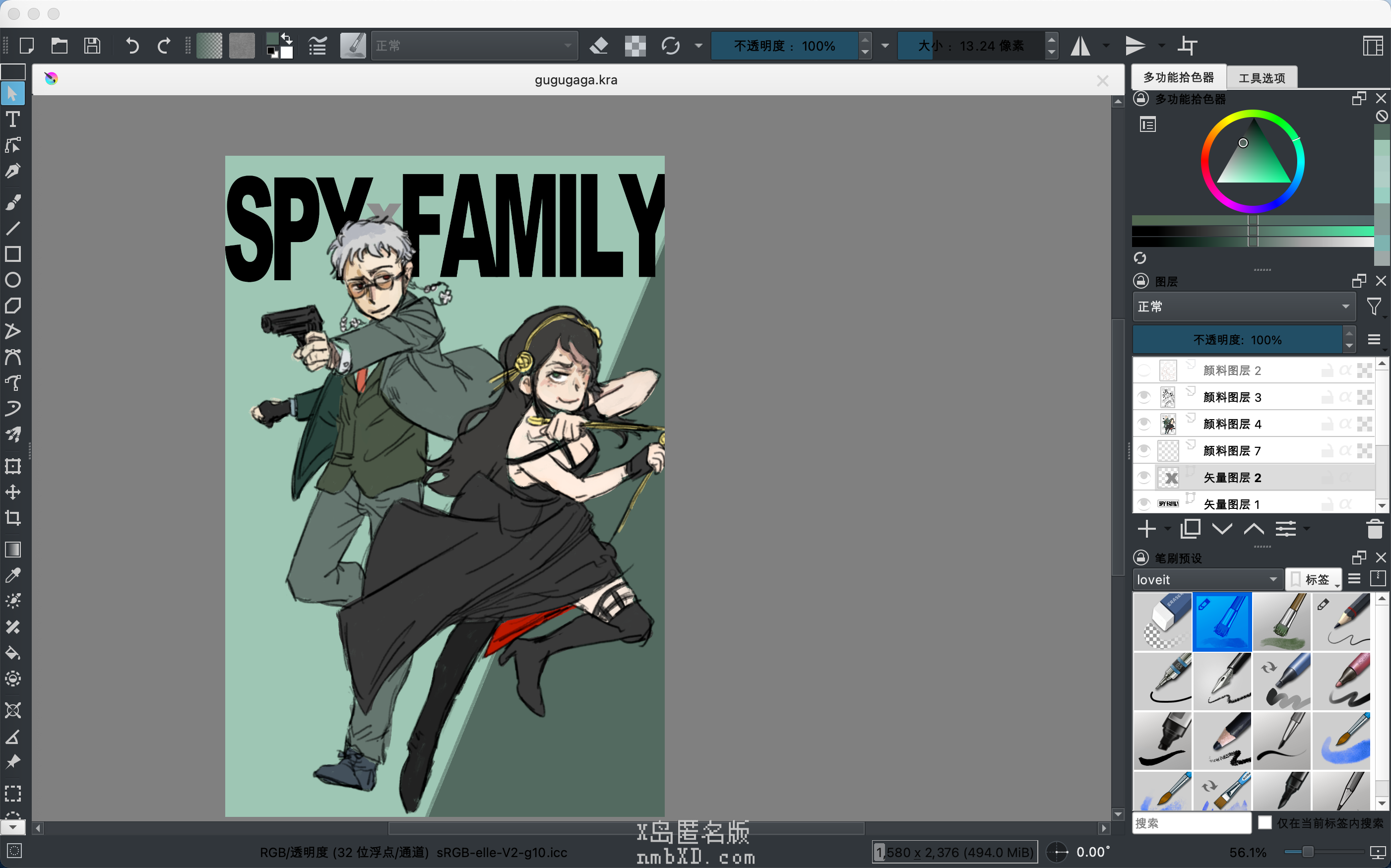Click the brush 搜索 input field
The image size is (1391, 868).
(1191, 823)
